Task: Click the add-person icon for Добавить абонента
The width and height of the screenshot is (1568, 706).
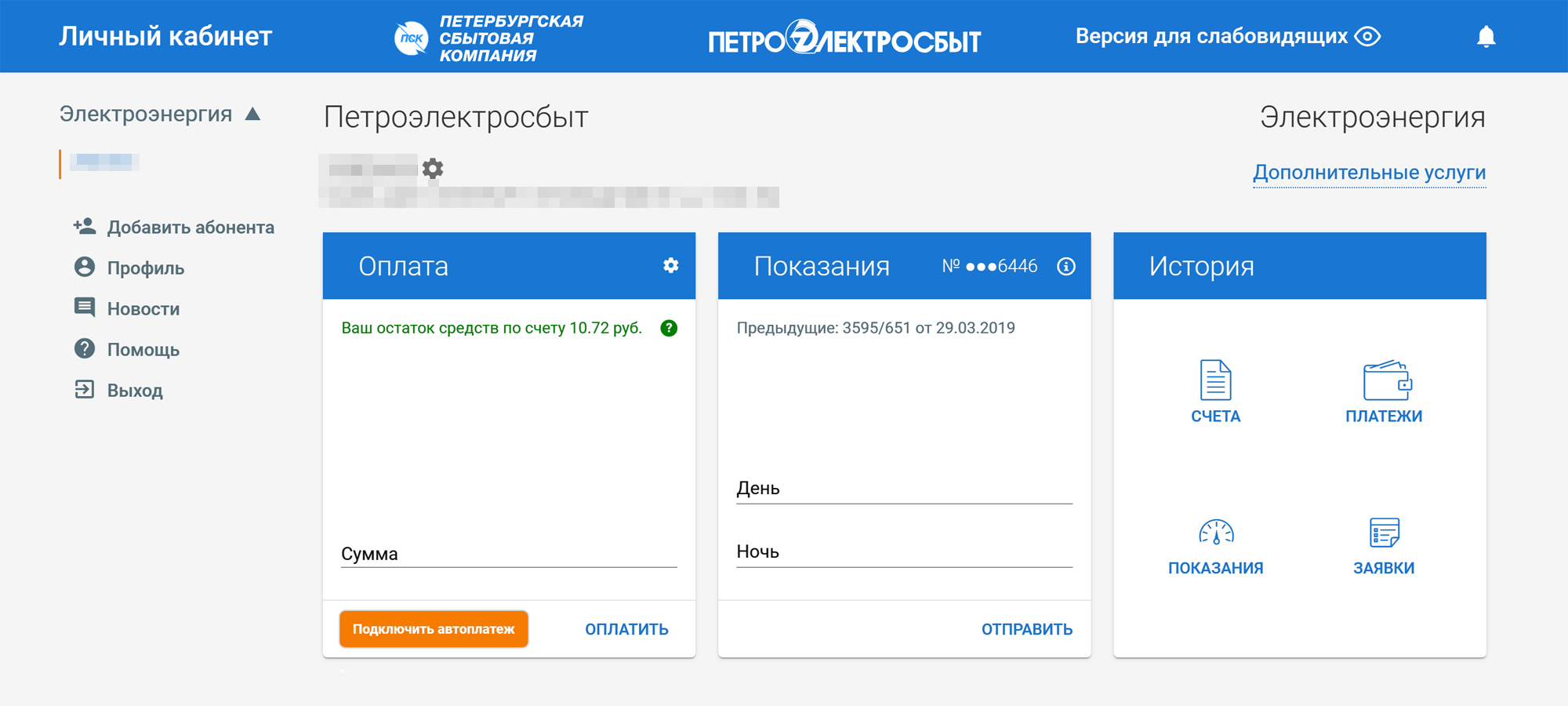Action: (85, 227)
